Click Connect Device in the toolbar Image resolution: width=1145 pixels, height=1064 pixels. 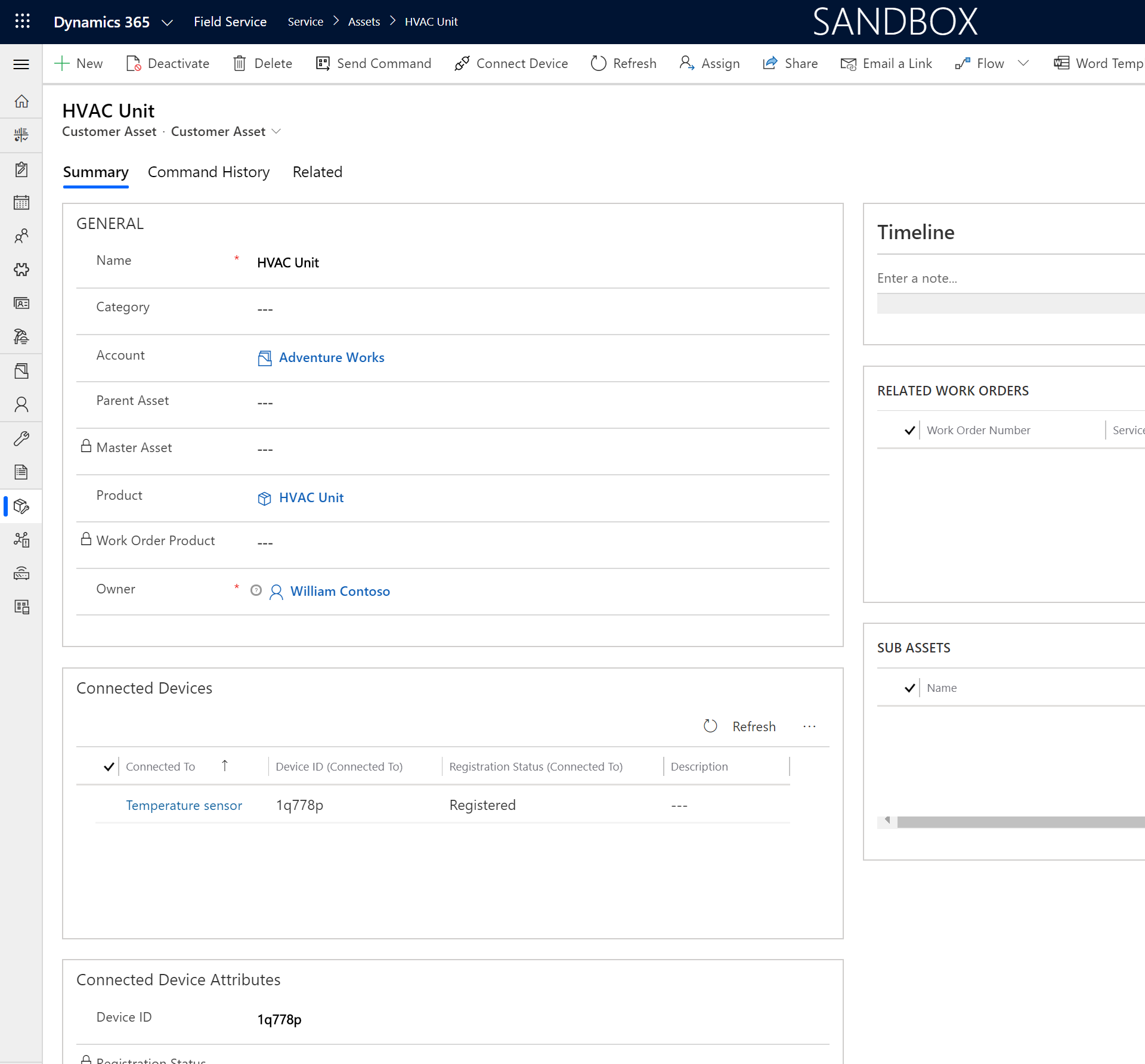511,63
